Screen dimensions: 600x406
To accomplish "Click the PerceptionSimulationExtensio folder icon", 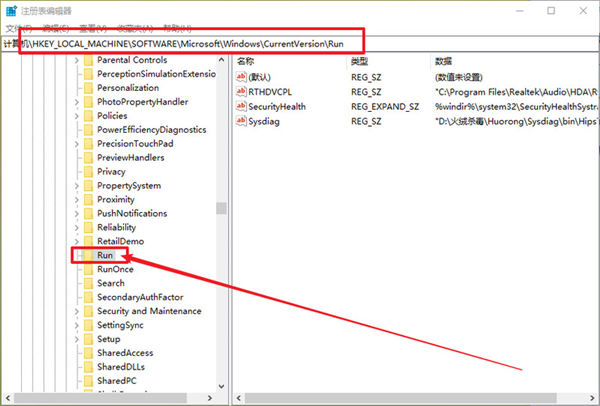I will [x=88, y=74].
